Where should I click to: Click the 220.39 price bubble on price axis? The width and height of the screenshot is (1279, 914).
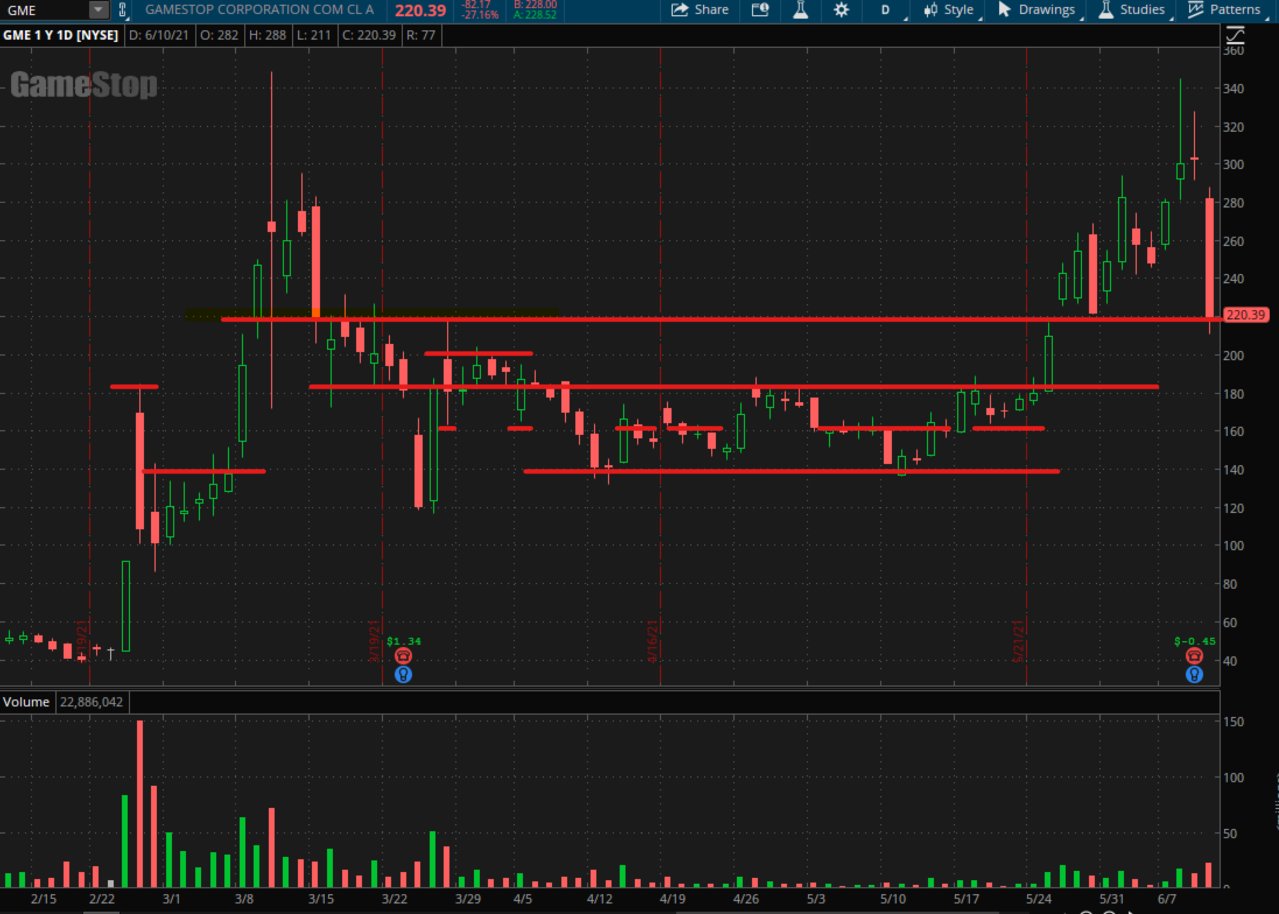tap(1247, 315)
